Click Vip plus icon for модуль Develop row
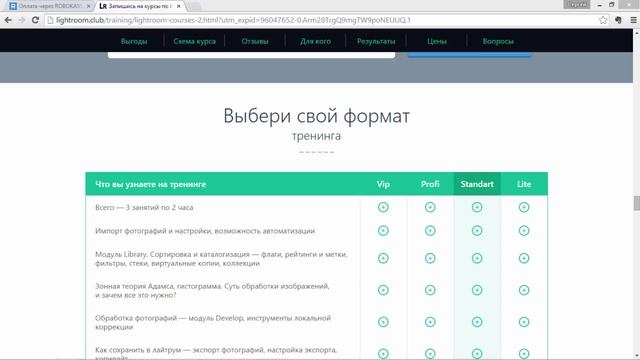This screenshot has width=640, height=360. point(383,322)
